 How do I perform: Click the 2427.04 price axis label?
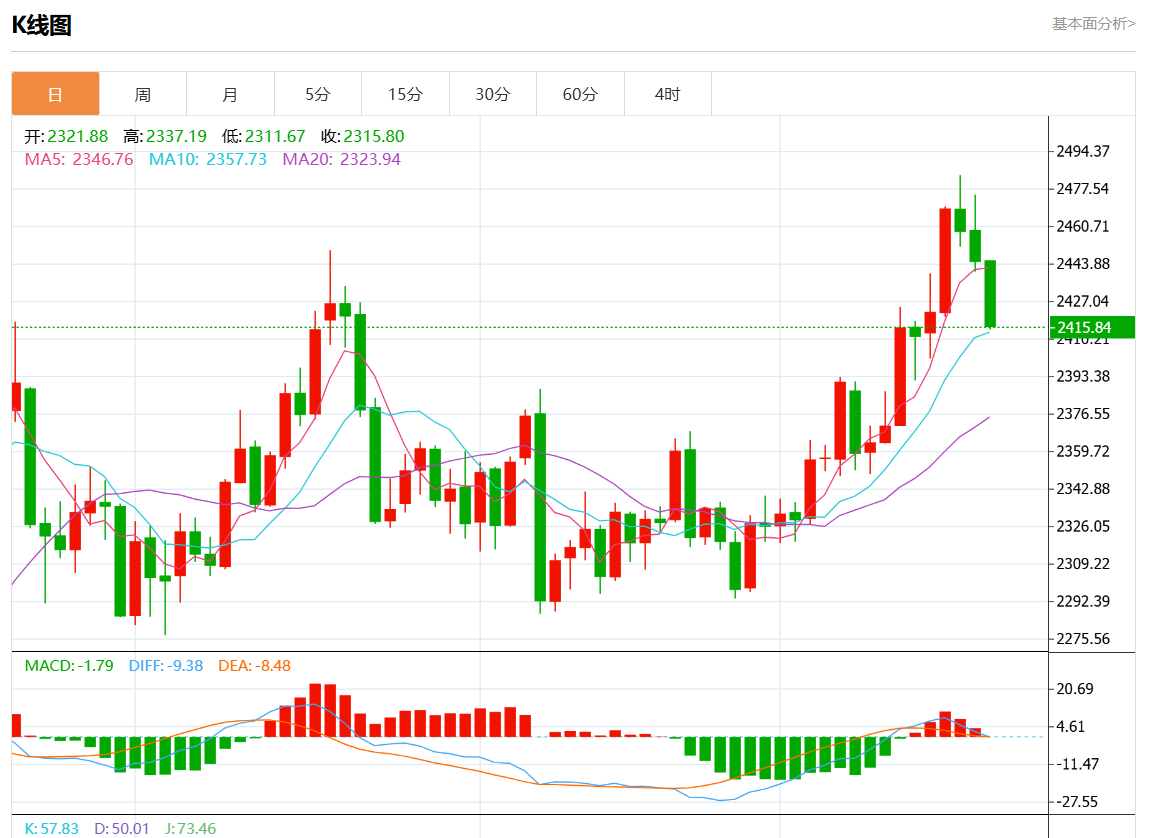tap(1083, 301)
